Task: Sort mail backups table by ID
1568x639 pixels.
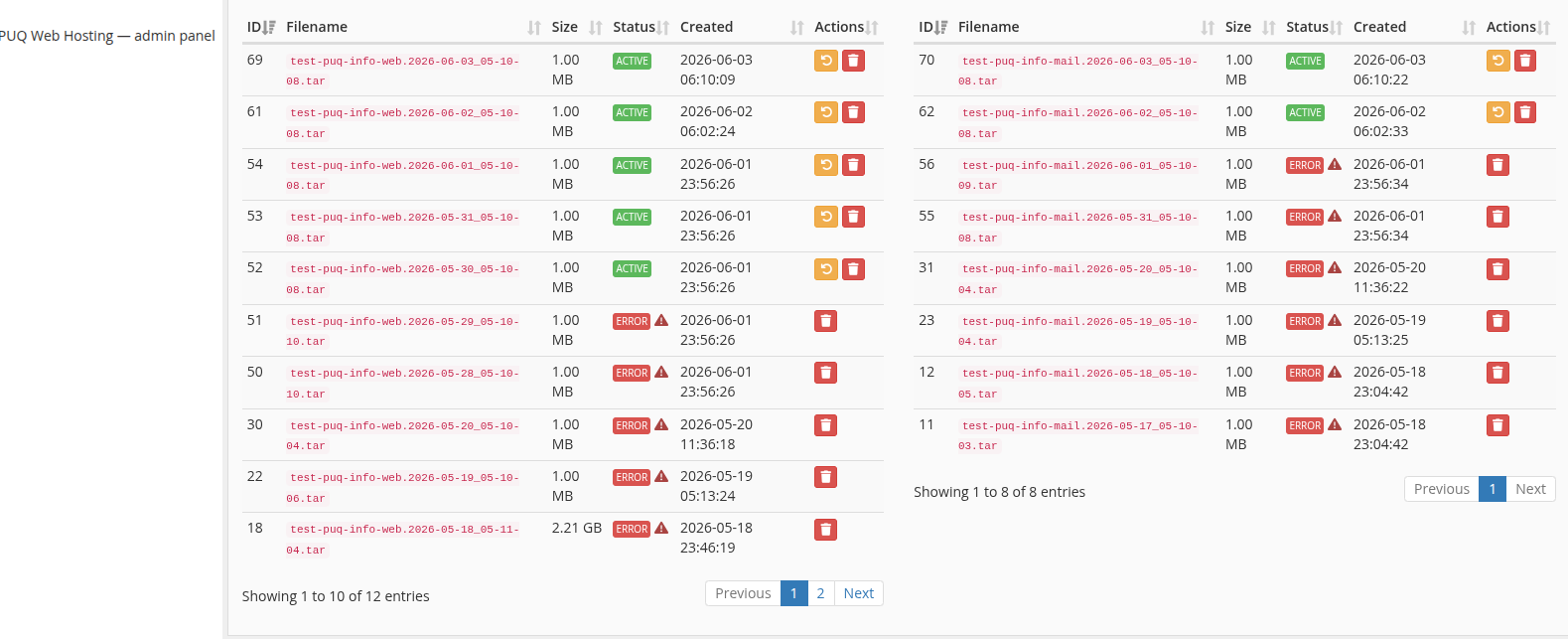Action: click(933, 27)
